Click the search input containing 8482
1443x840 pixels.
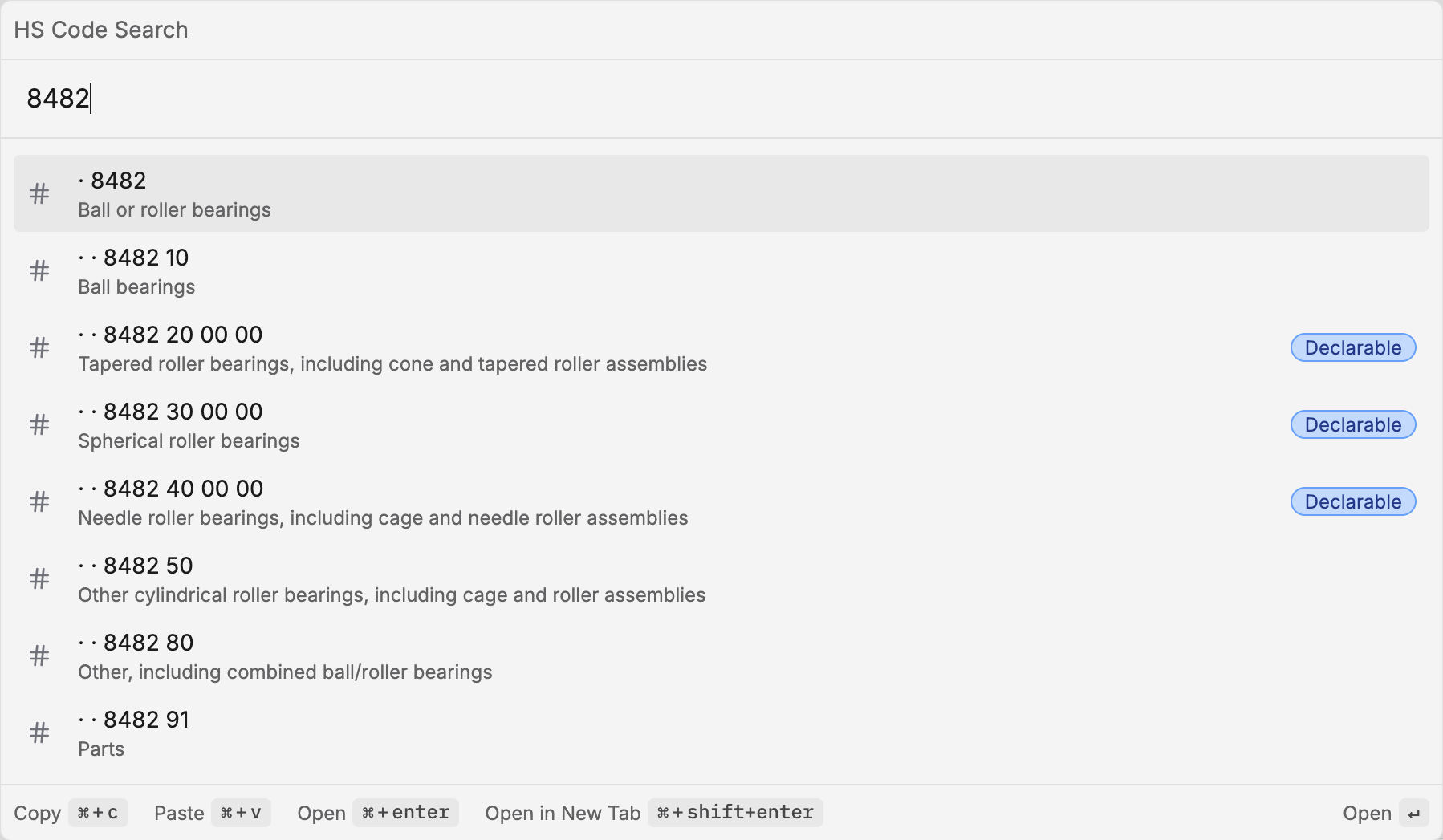(x=321, y=98)
